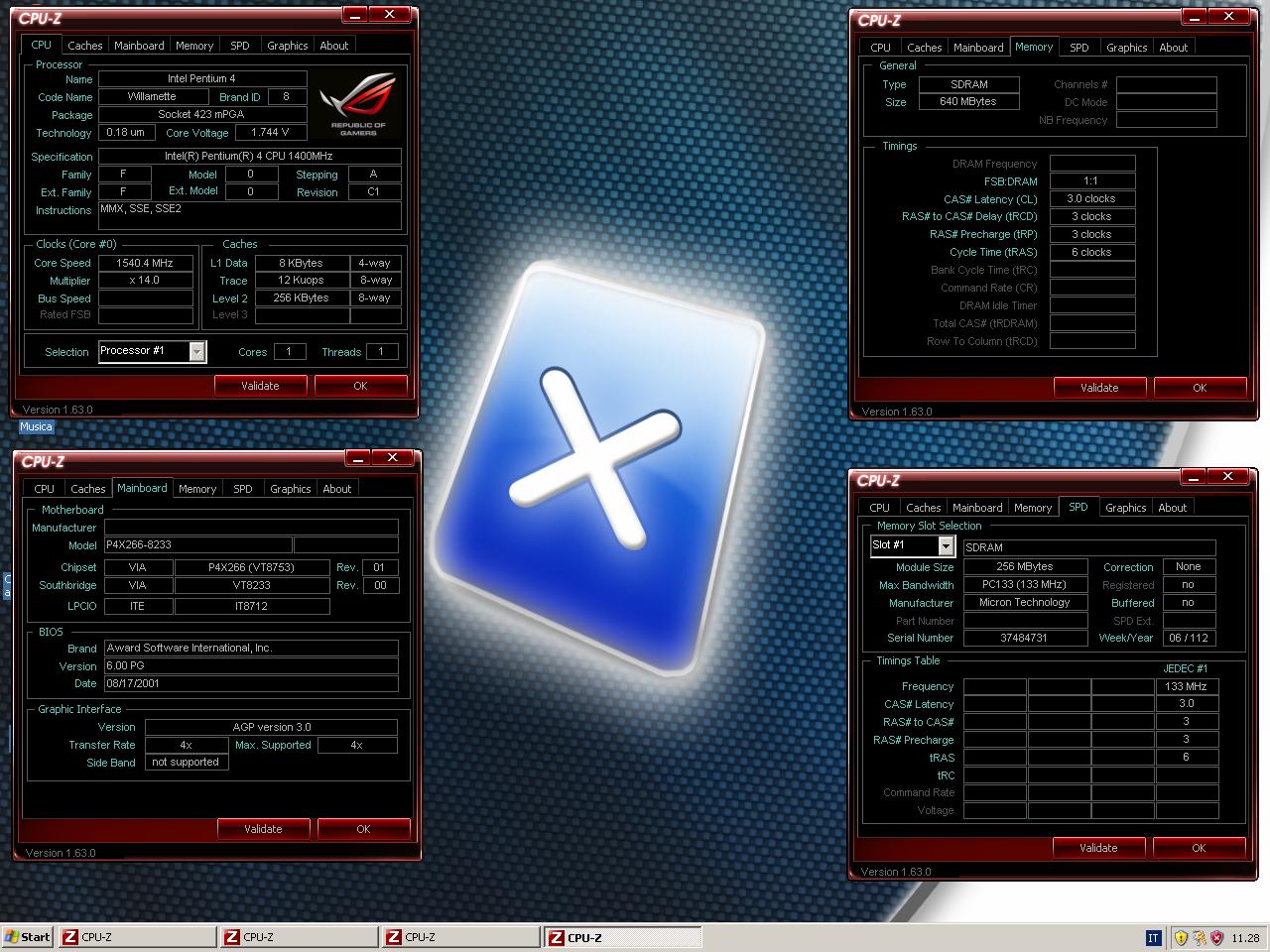1270x952 pixels.
Task: Click the x 14.0 multiplier value
Action: pyautogui.click(x=145, y=281)
